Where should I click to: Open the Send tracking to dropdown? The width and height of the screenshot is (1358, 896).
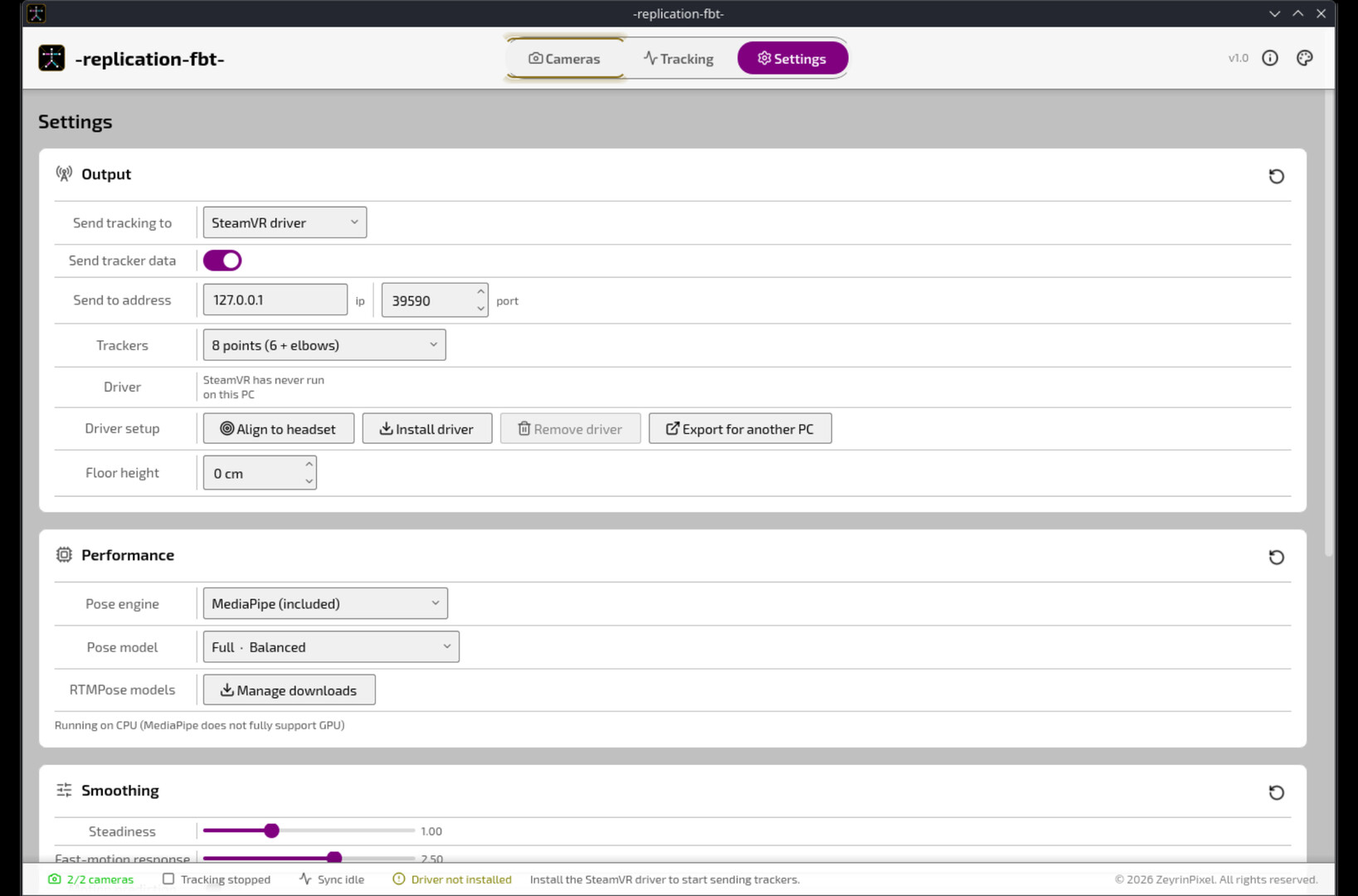click(285, 222)
